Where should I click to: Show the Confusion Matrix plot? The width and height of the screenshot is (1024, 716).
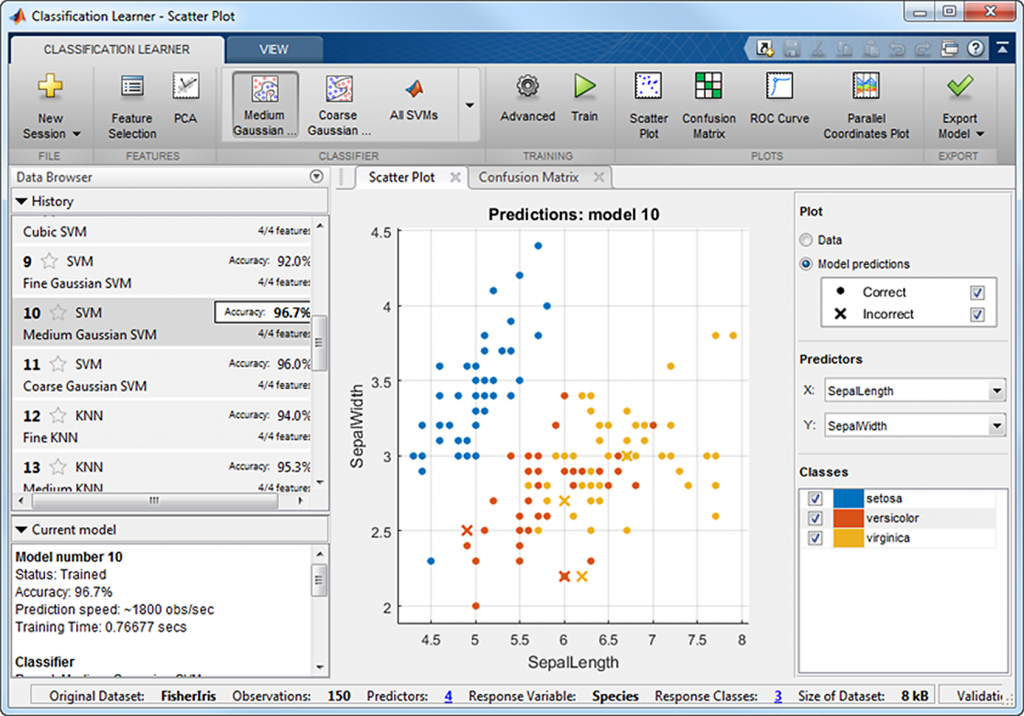point(709,88)
